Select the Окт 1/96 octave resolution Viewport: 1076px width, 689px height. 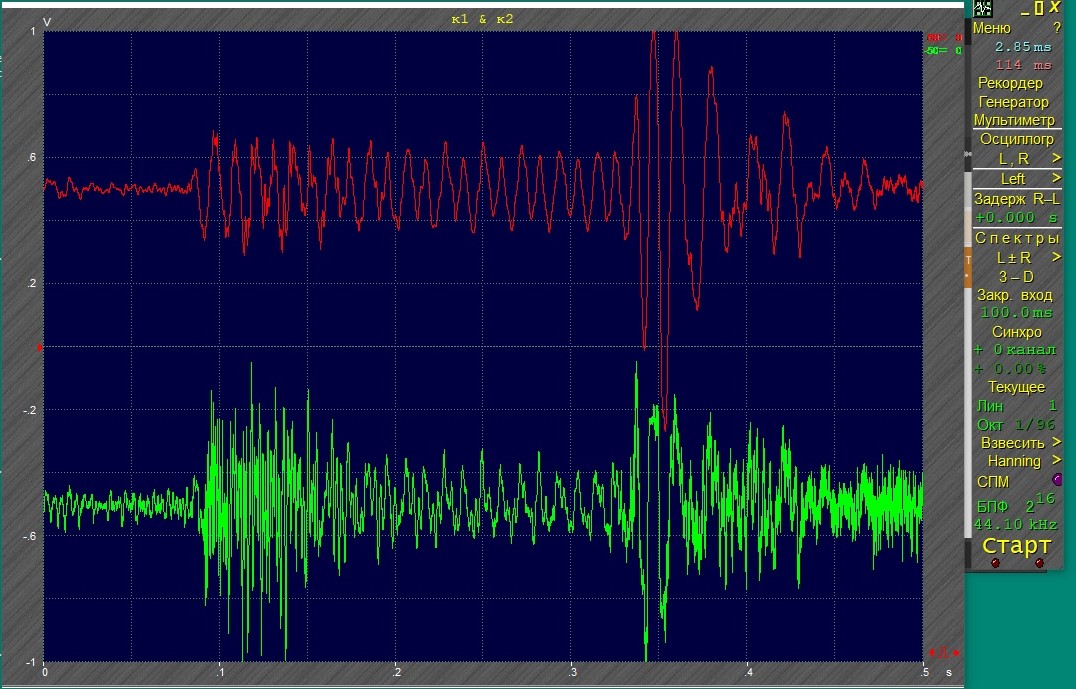(x=1016, y=425)
